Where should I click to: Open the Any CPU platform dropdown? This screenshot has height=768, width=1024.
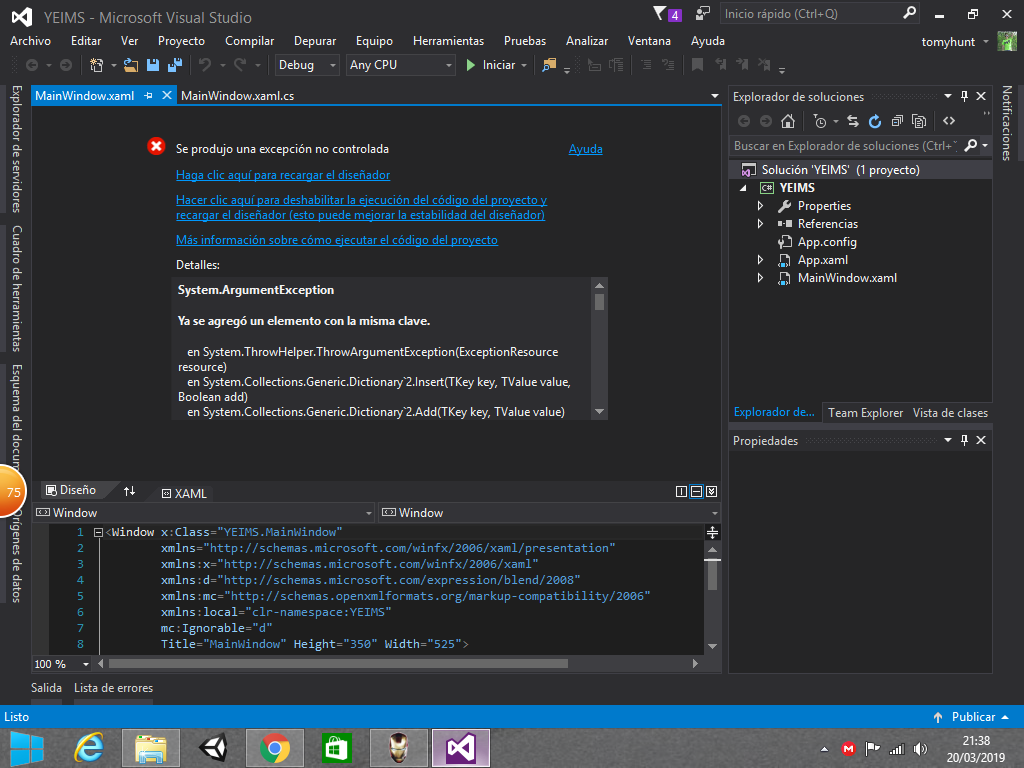449,65
